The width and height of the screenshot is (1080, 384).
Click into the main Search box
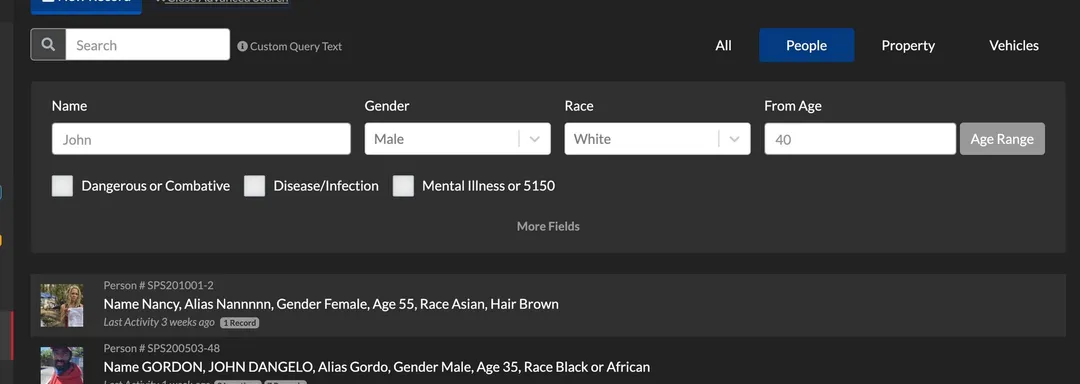[x=147, y=45]
